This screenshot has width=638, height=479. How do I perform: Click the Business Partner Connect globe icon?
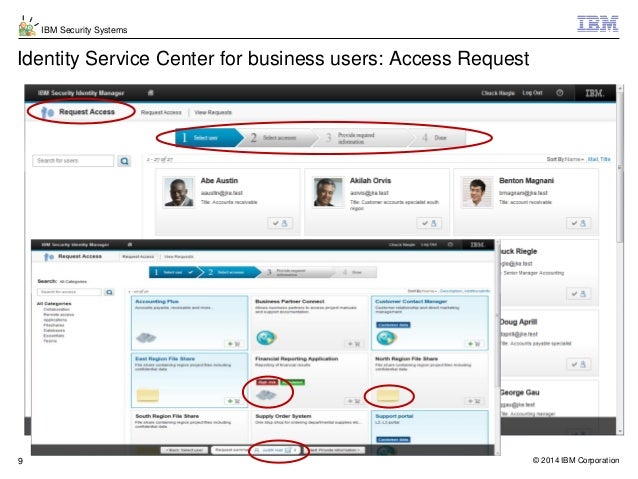pyautogui.click(x=266, y=338)
